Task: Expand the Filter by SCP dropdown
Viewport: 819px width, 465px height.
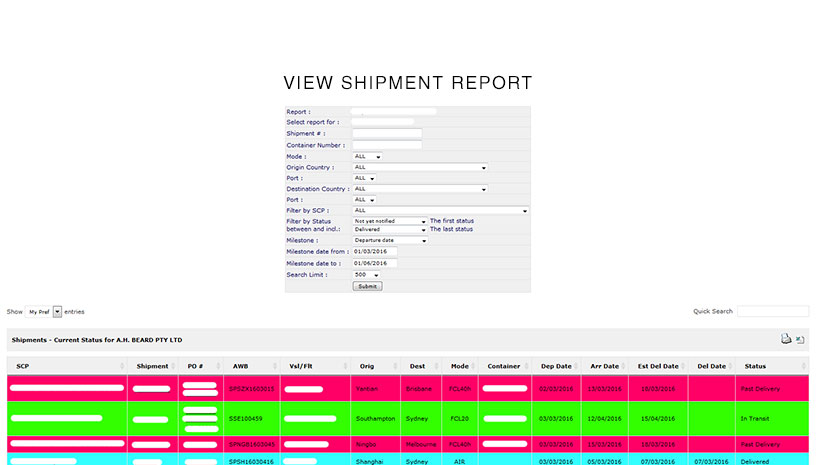Action: click(440, 211)
